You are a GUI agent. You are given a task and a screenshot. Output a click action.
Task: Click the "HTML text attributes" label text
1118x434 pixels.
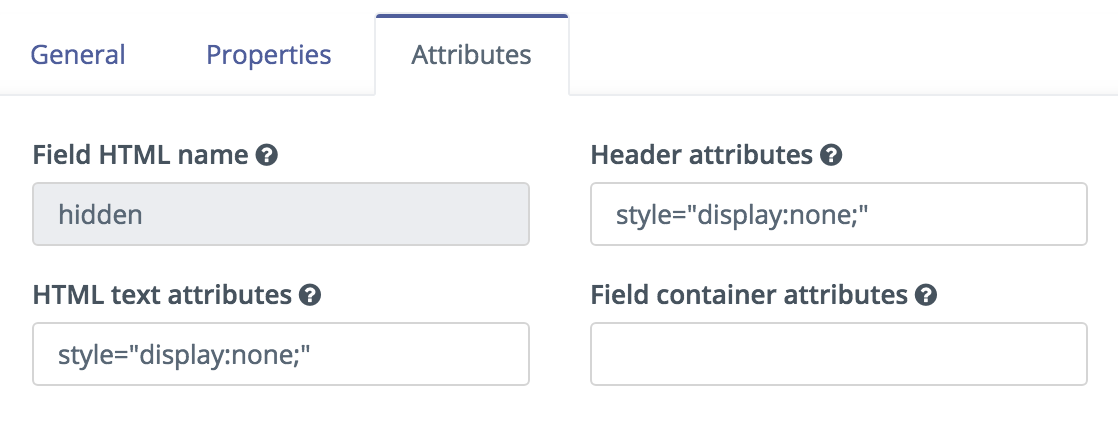(x=162, y=294)
